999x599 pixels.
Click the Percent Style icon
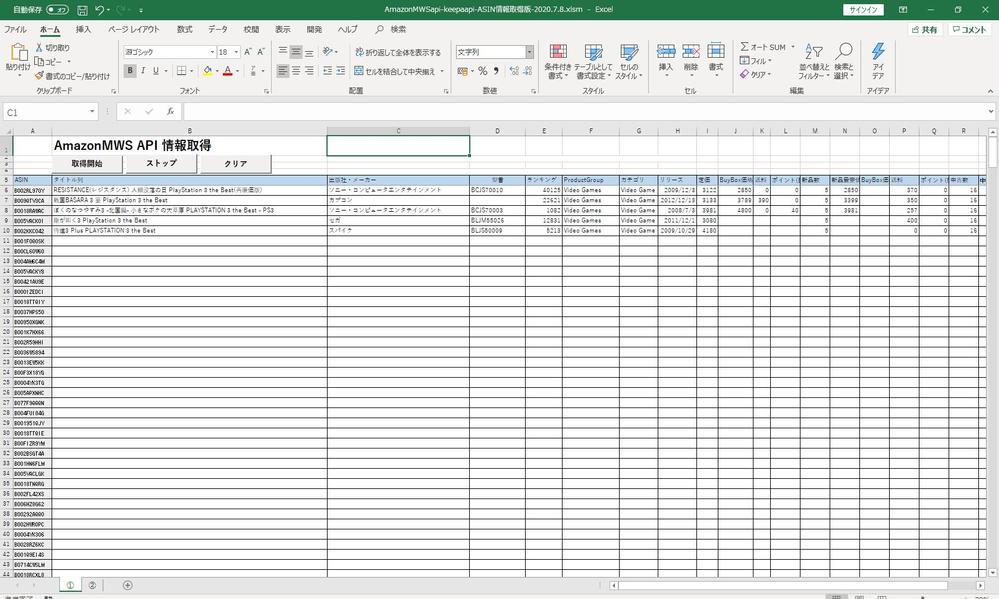tap(482, 71)
